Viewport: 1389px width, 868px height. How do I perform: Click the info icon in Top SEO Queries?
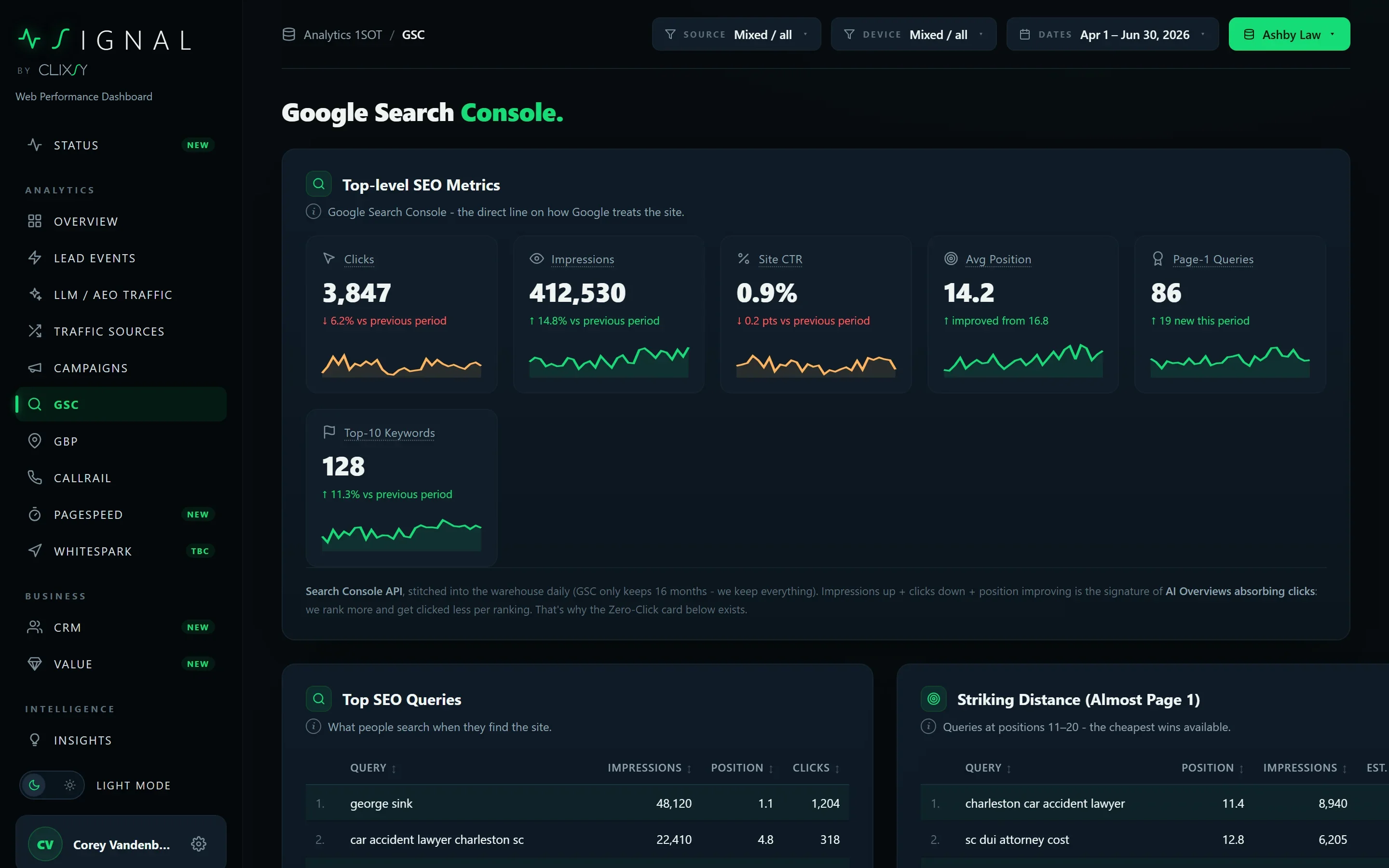(x=313, y=727)
